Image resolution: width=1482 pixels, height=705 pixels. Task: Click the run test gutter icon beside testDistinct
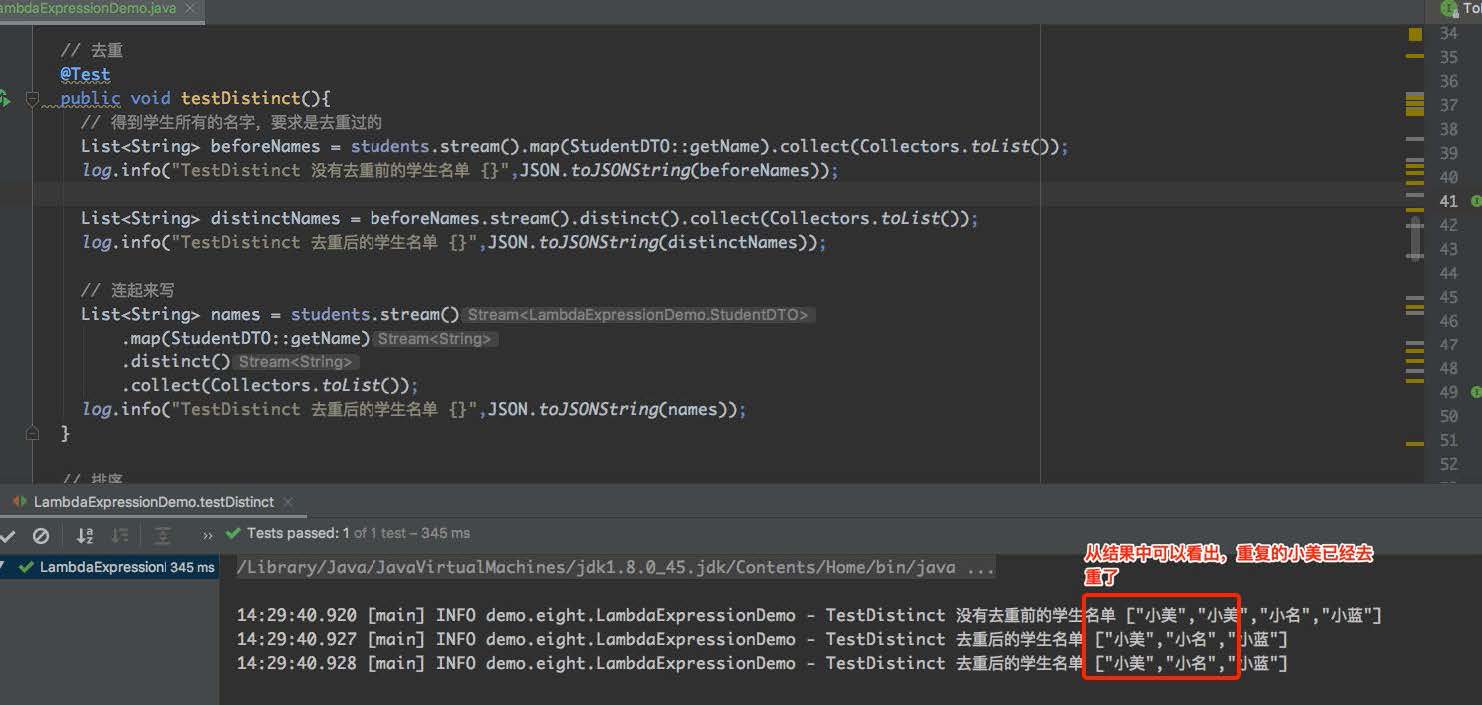click(x=4, y=98)
